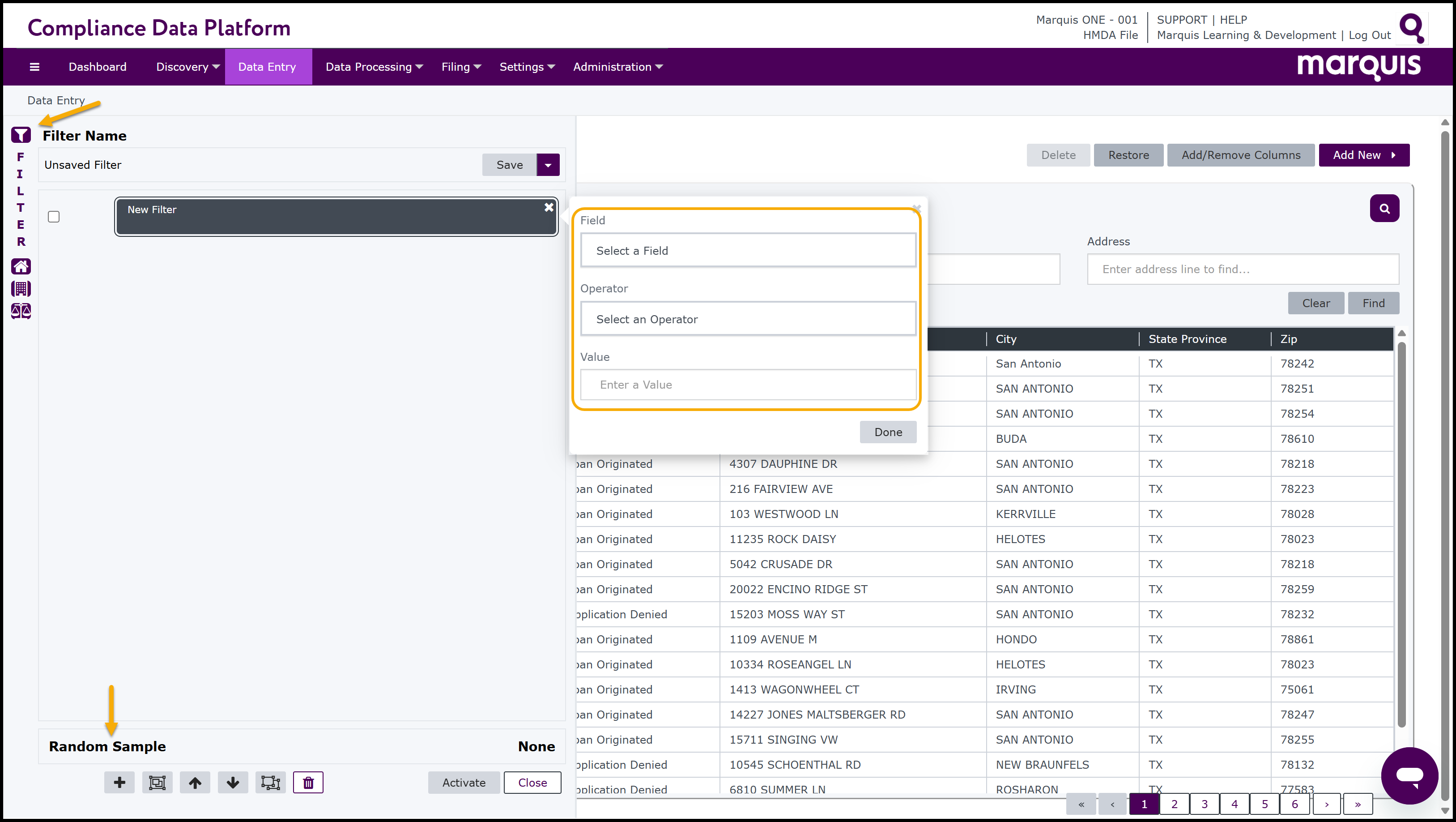Click the filter funnel icon in sidebar
Viewport: 1456px width, 822px height.
tap(21, 135)
